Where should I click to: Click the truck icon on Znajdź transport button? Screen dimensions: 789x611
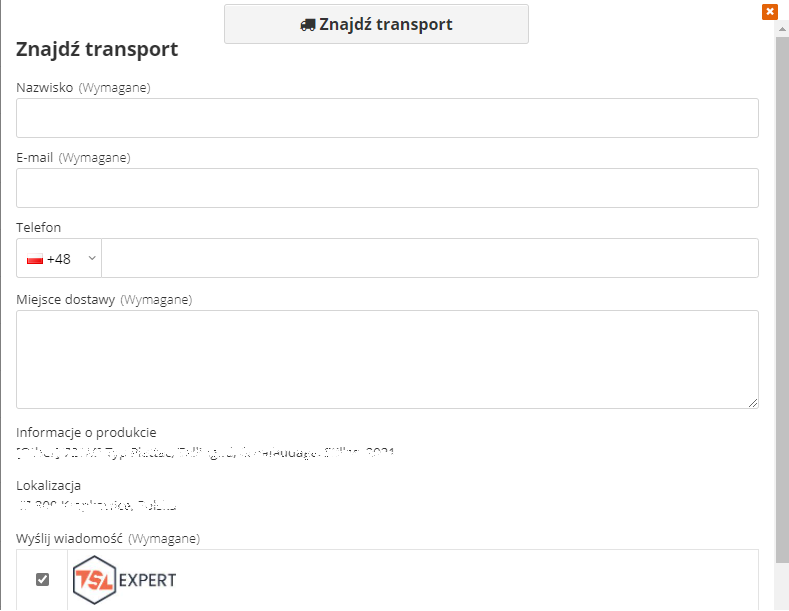pyautogui.click(x=307, y=25)
